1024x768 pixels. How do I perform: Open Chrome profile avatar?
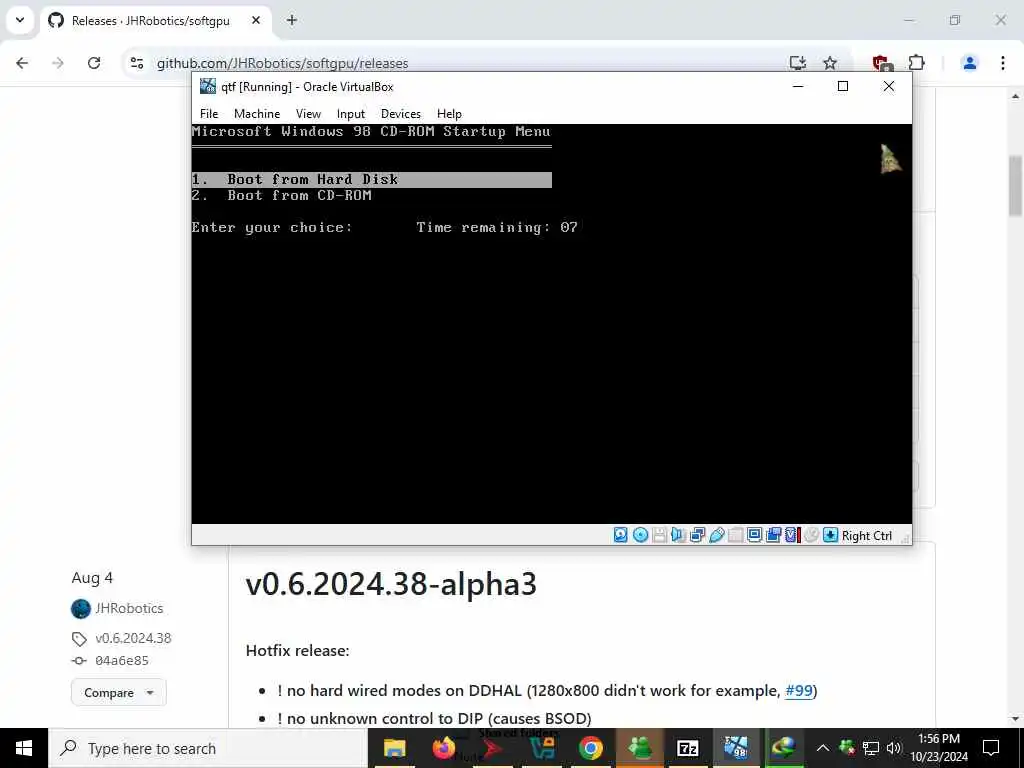[x=970, y=63]
